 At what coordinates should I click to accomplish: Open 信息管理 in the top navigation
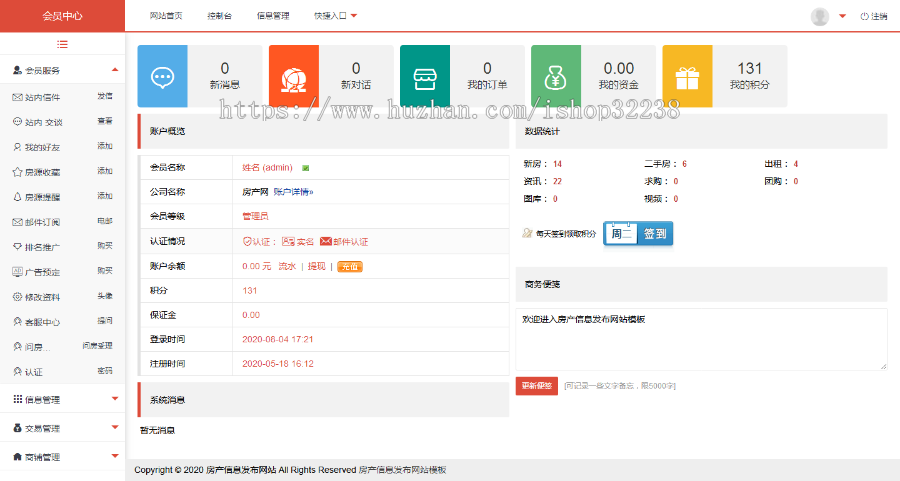[273, 16]
